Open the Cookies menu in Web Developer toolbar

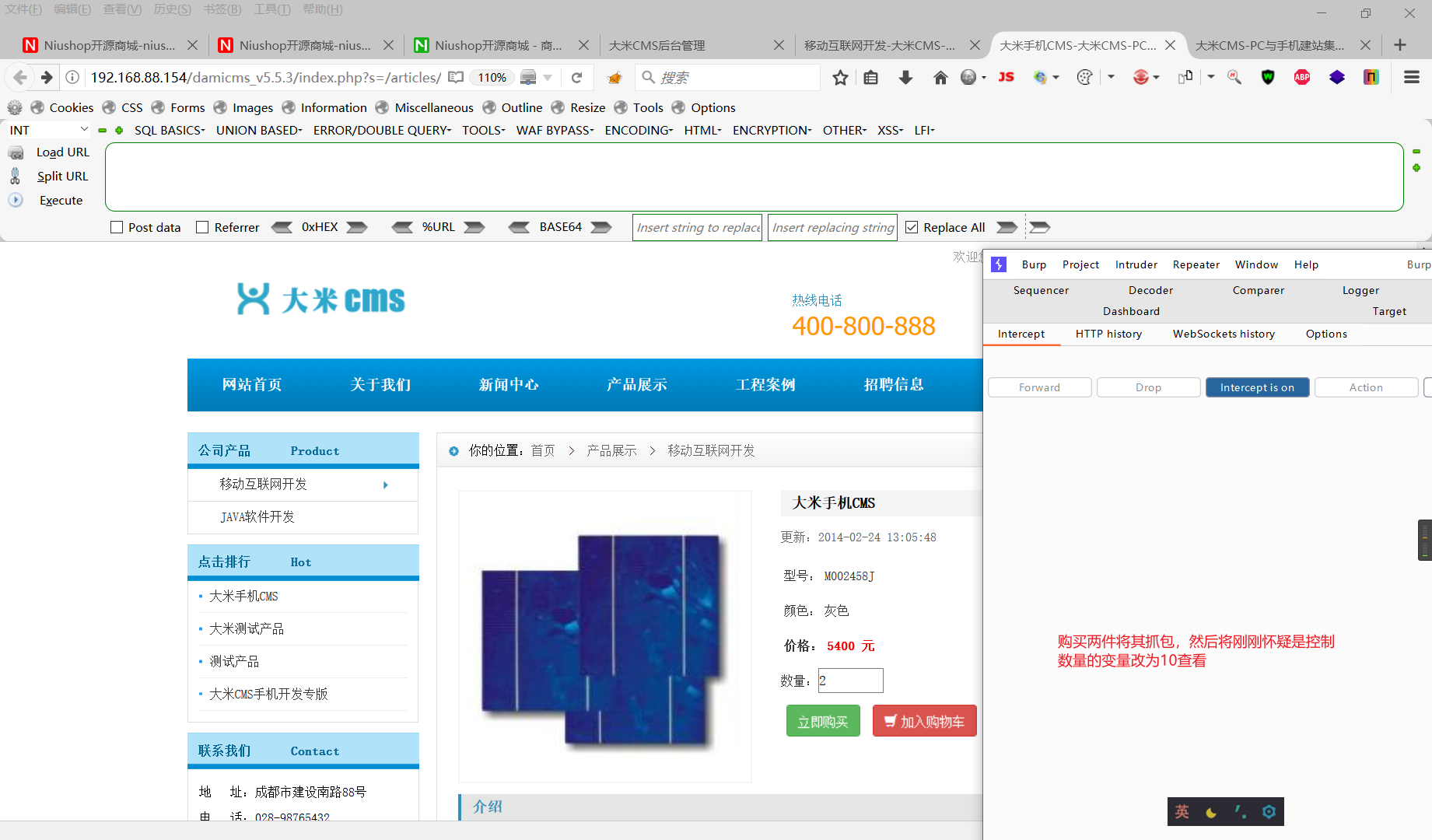point(62,107)
